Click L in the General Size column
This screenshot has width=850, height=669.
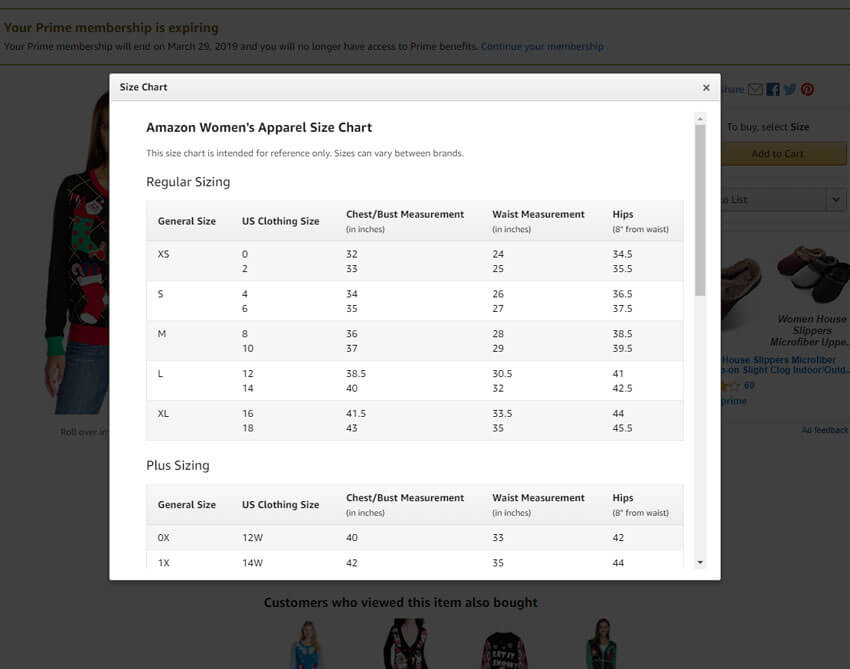[160, 374]
